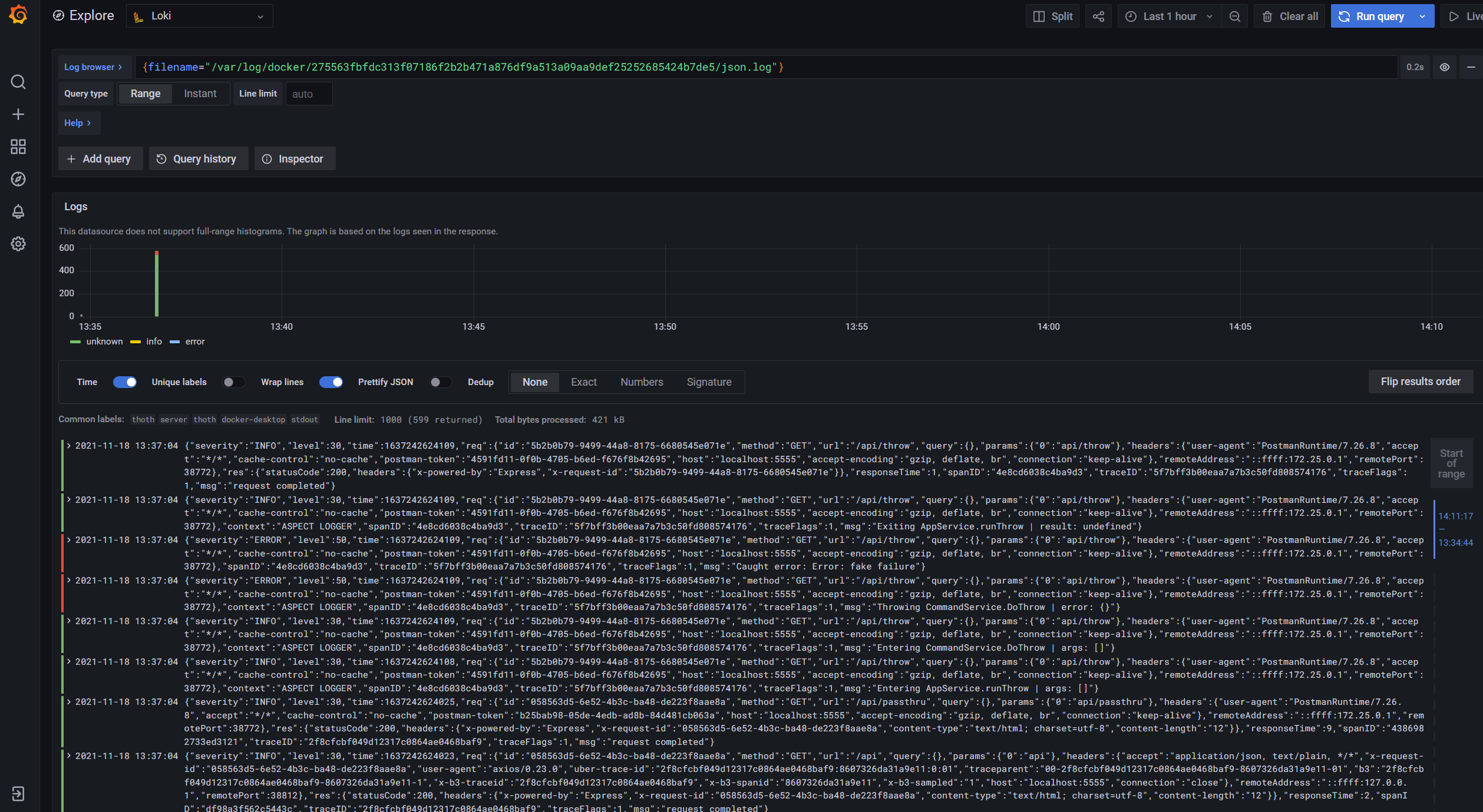The image size is (1483, 812).
Task: Click the Clear all button
Action: (x=1290, y=16)
